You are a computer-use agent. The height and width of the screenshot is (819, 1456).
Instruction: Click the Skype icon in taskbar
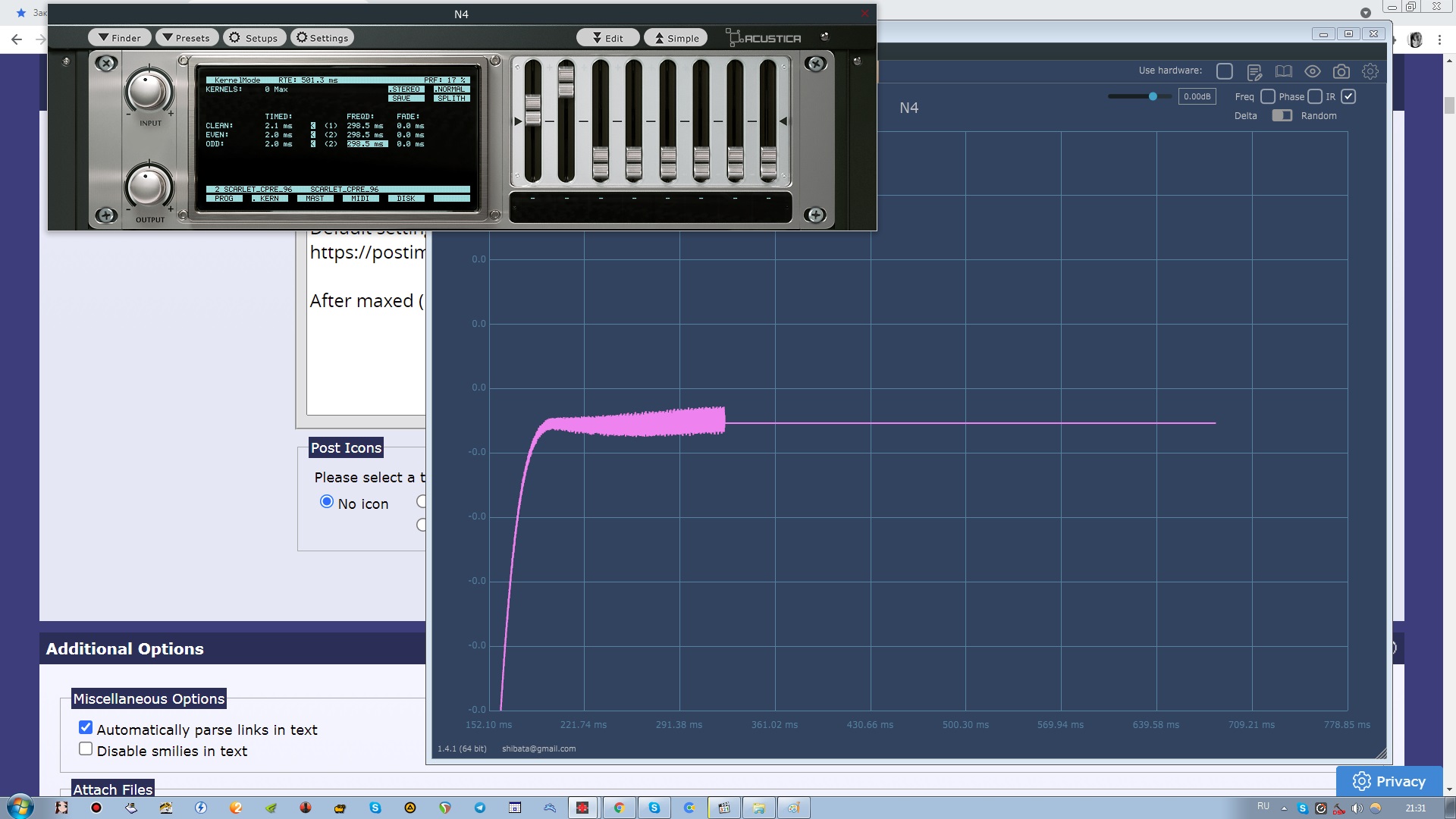[x=654, y=808]
